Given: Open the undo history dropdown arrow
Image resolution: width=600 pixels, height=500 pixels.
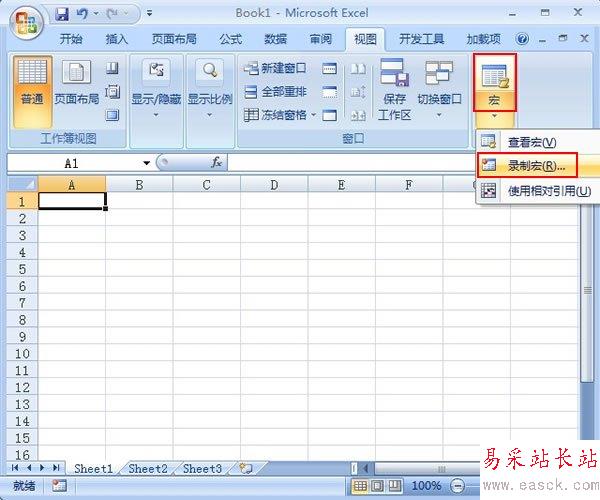Looking at the screenshot, I should click(x=96, y=14).
